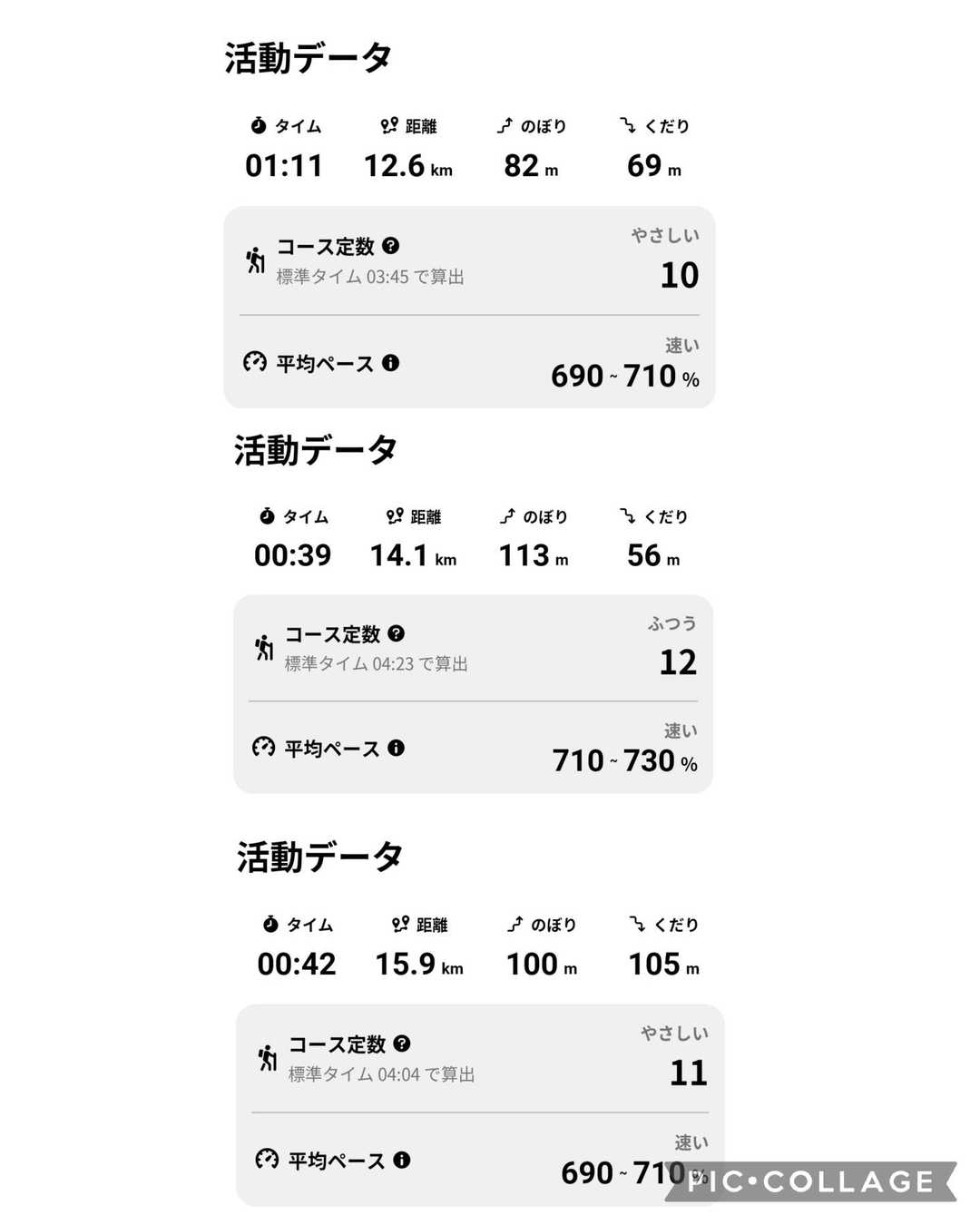This screenshot has height=1225, width=980.
Task: Tap the course constant value 10
Action: [x=680, y=276]
